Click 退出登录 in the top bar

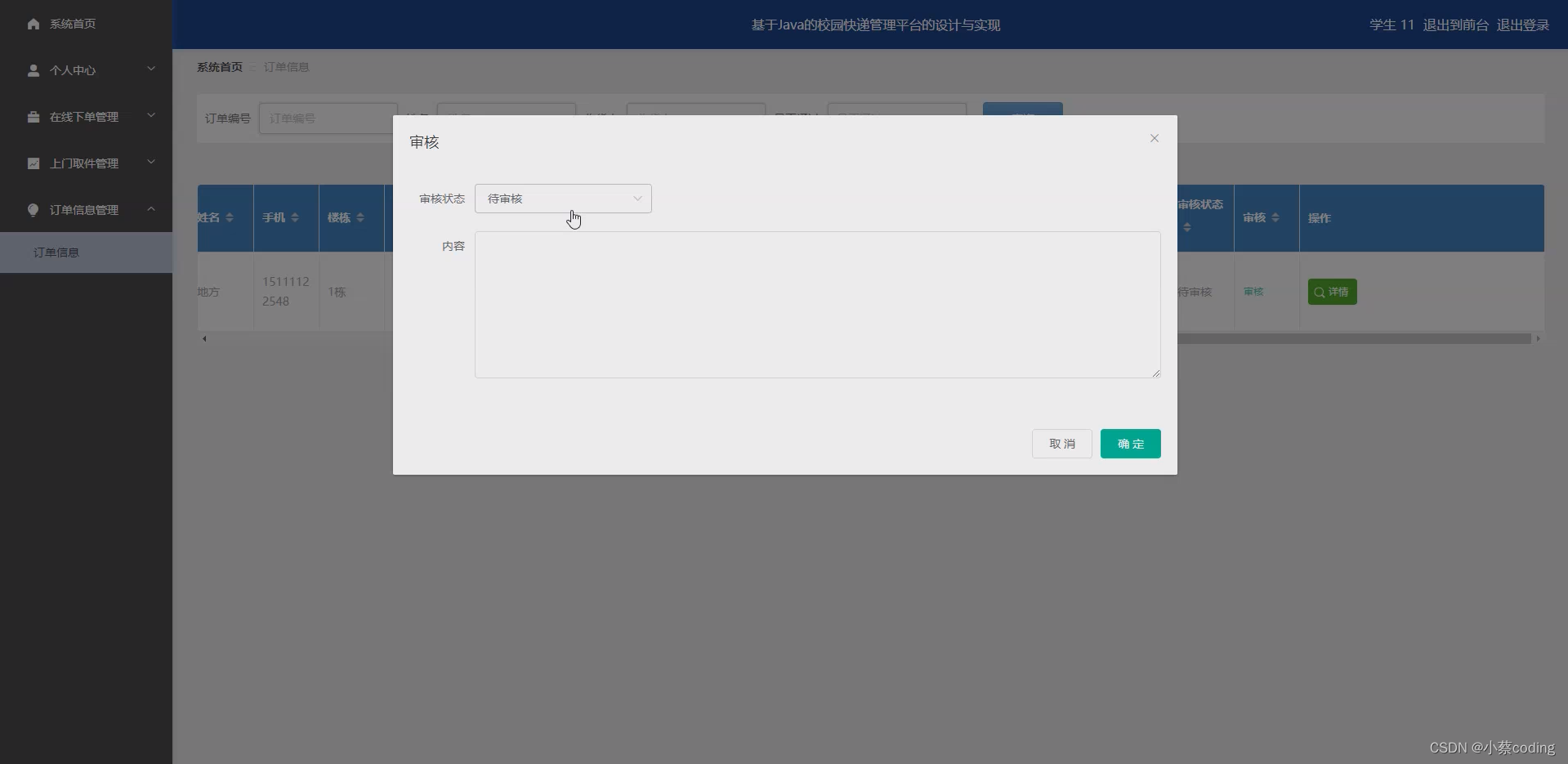1522,25
